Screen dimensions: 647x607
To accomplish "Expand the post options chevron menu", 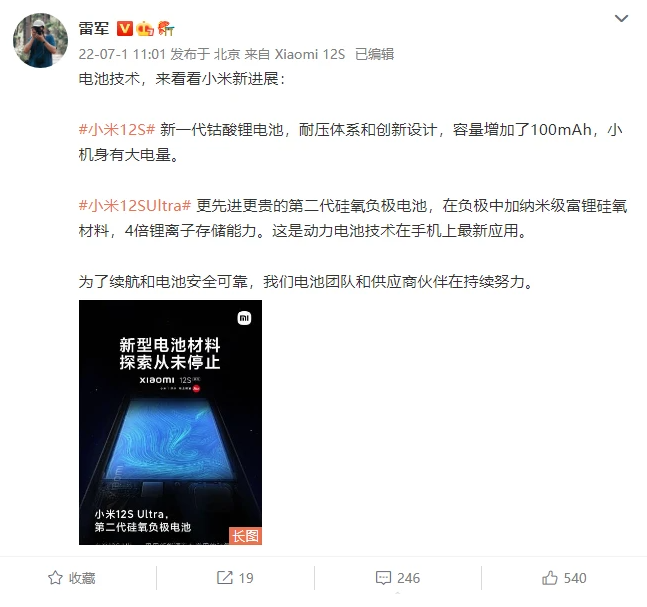I will (x=621, y=18).
